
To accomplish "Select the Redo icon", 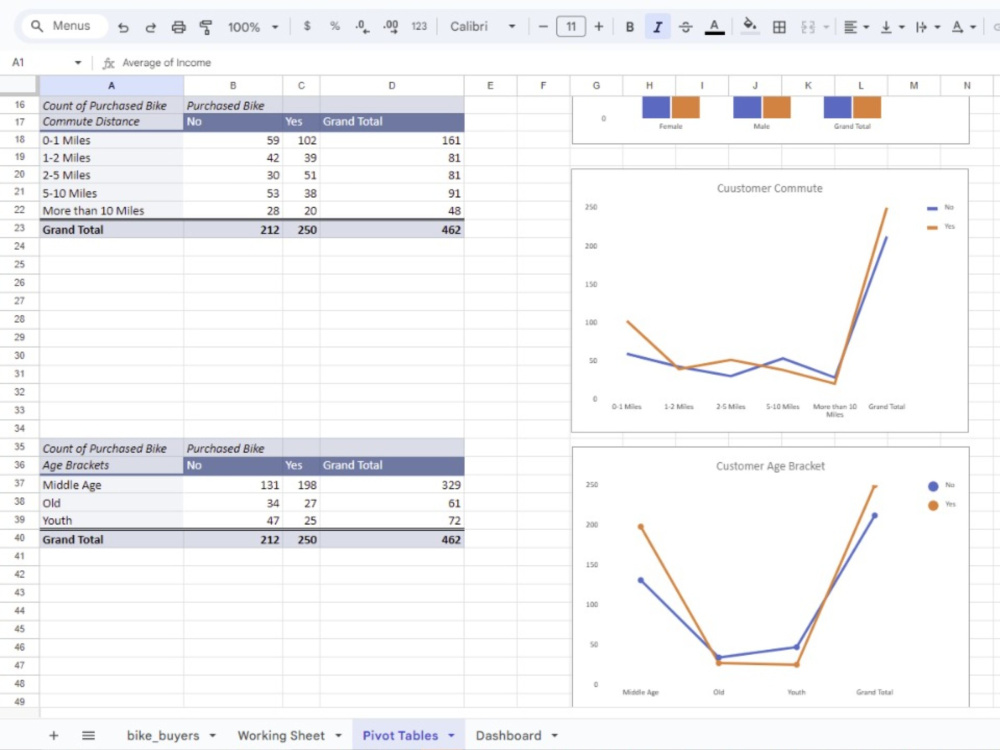I will [x=151, y=26].
